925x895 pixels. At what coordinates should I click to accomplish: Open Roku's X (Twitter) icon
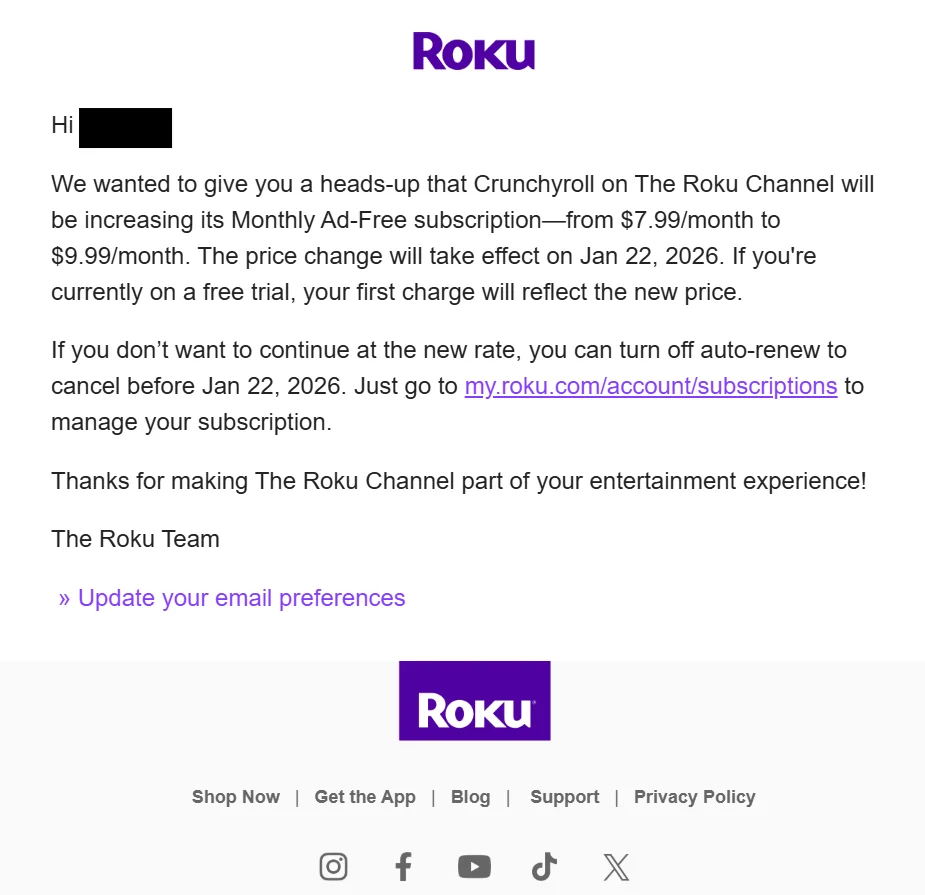pos(615,866)
